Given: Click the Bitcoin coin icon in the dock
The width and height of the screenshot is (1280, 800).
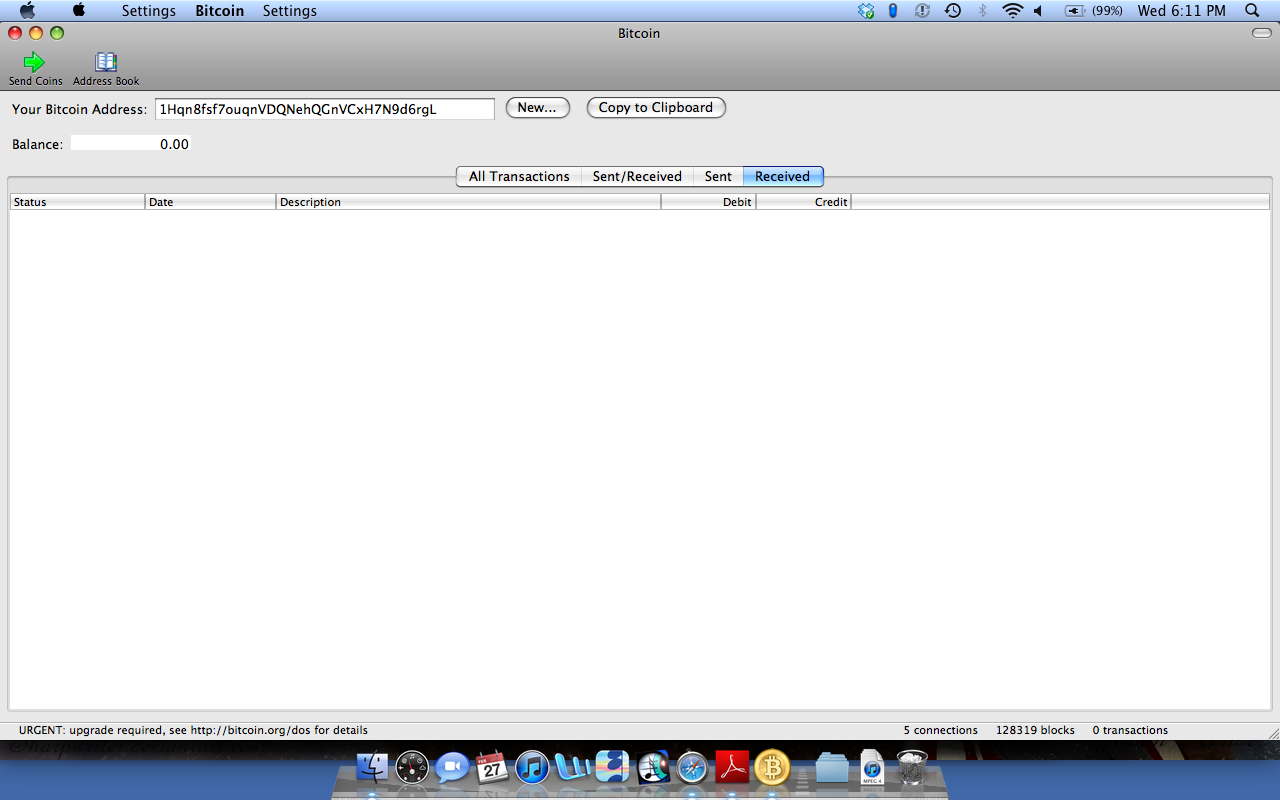Looking at the screenshot, I should click(x=772, y=768).
